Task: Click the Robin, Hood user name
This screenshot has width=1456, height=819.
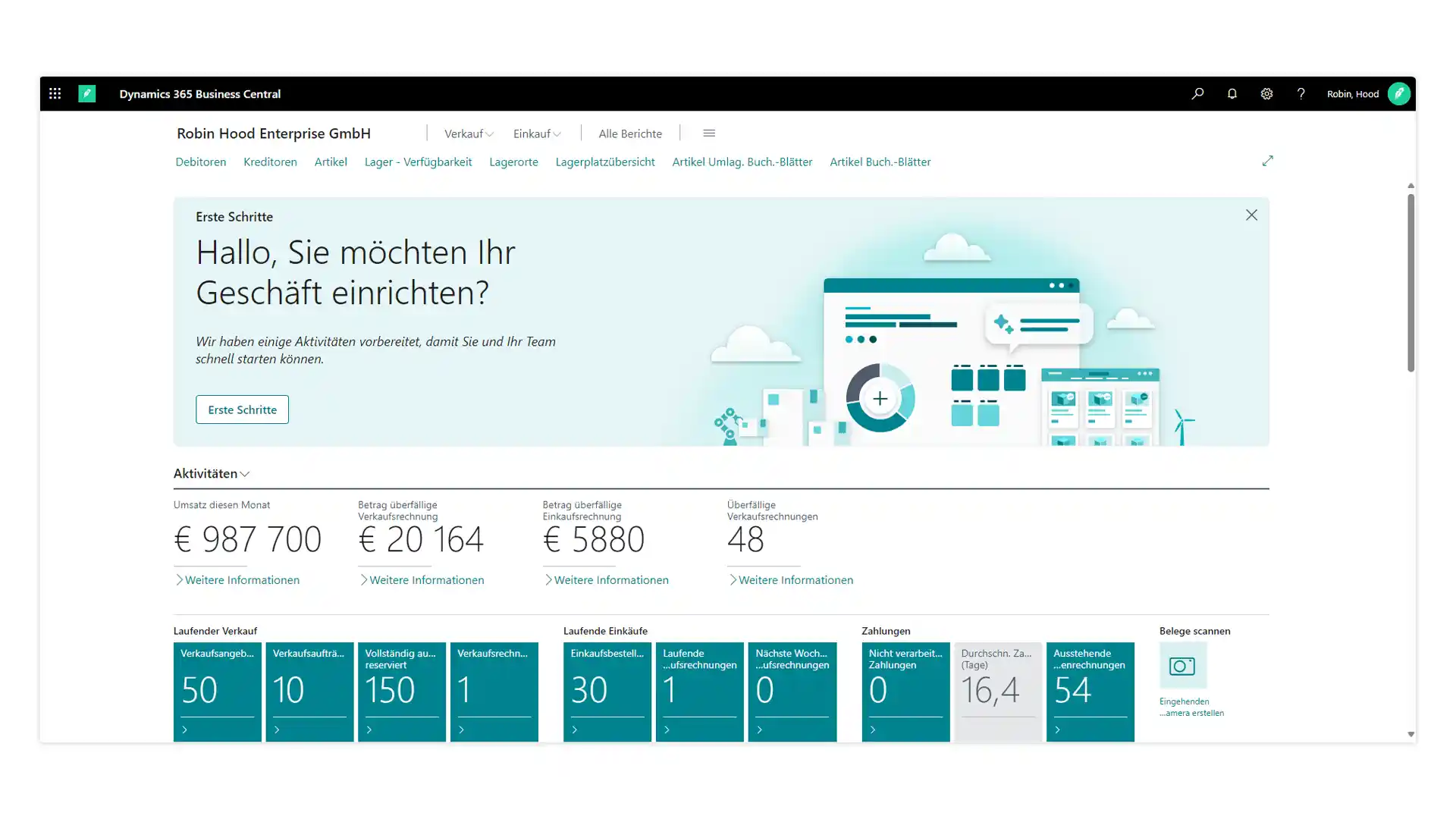Action: coord(1353,94)
